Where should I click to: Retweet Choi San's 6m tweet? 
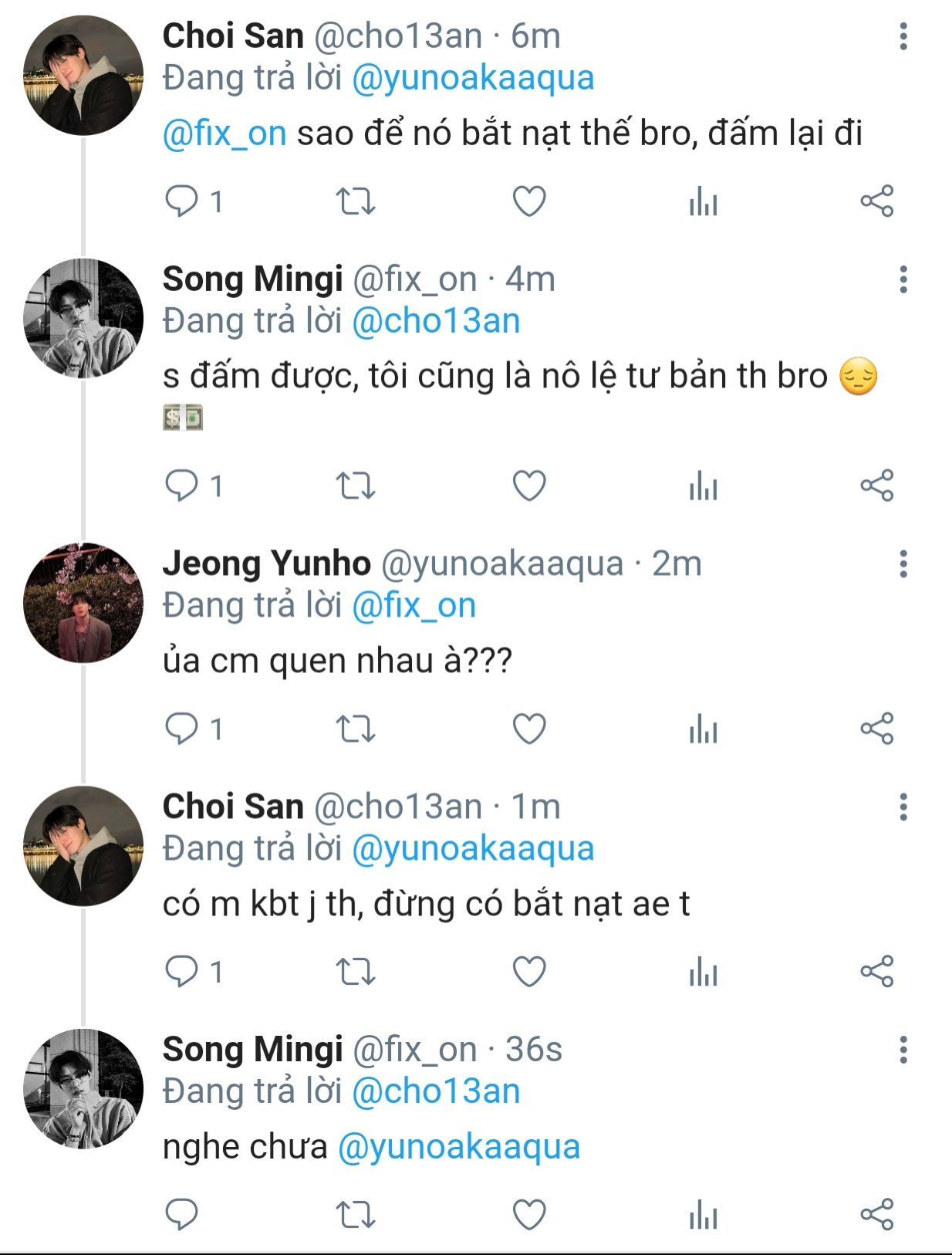click(356, 201)
